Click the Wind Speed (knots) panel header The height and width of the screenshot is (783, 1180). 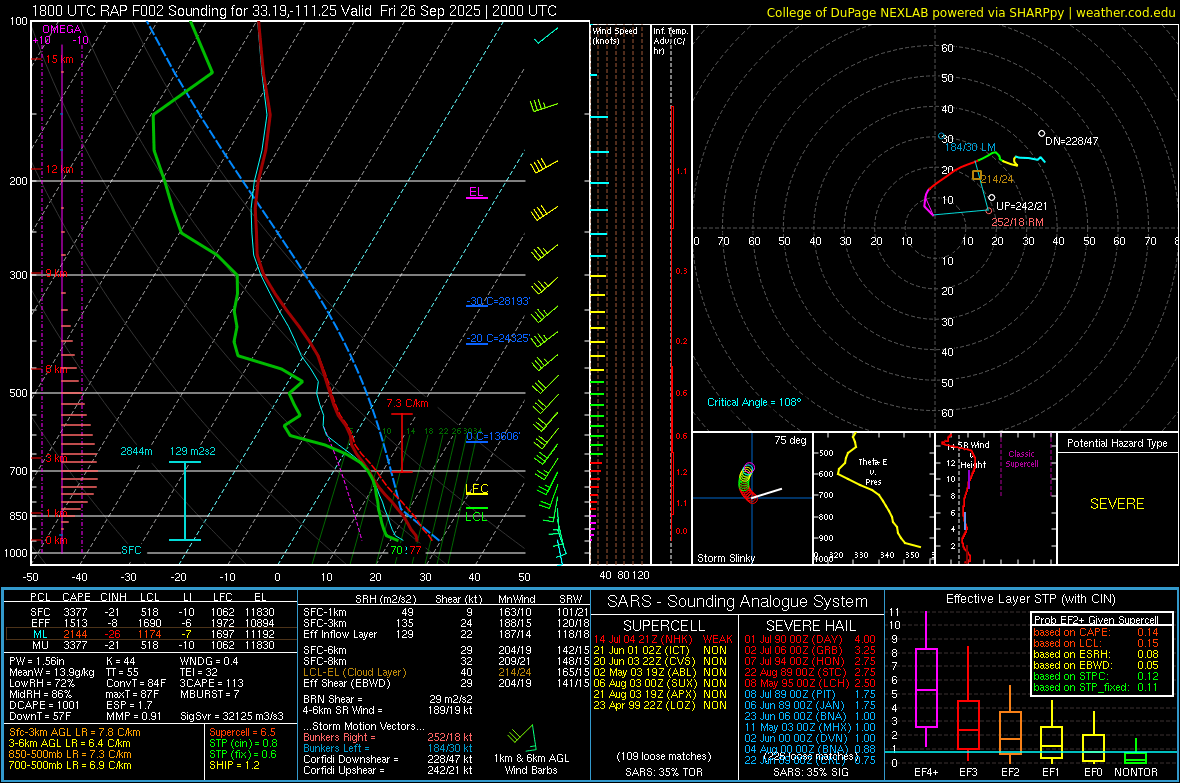[x=615, y=35]
